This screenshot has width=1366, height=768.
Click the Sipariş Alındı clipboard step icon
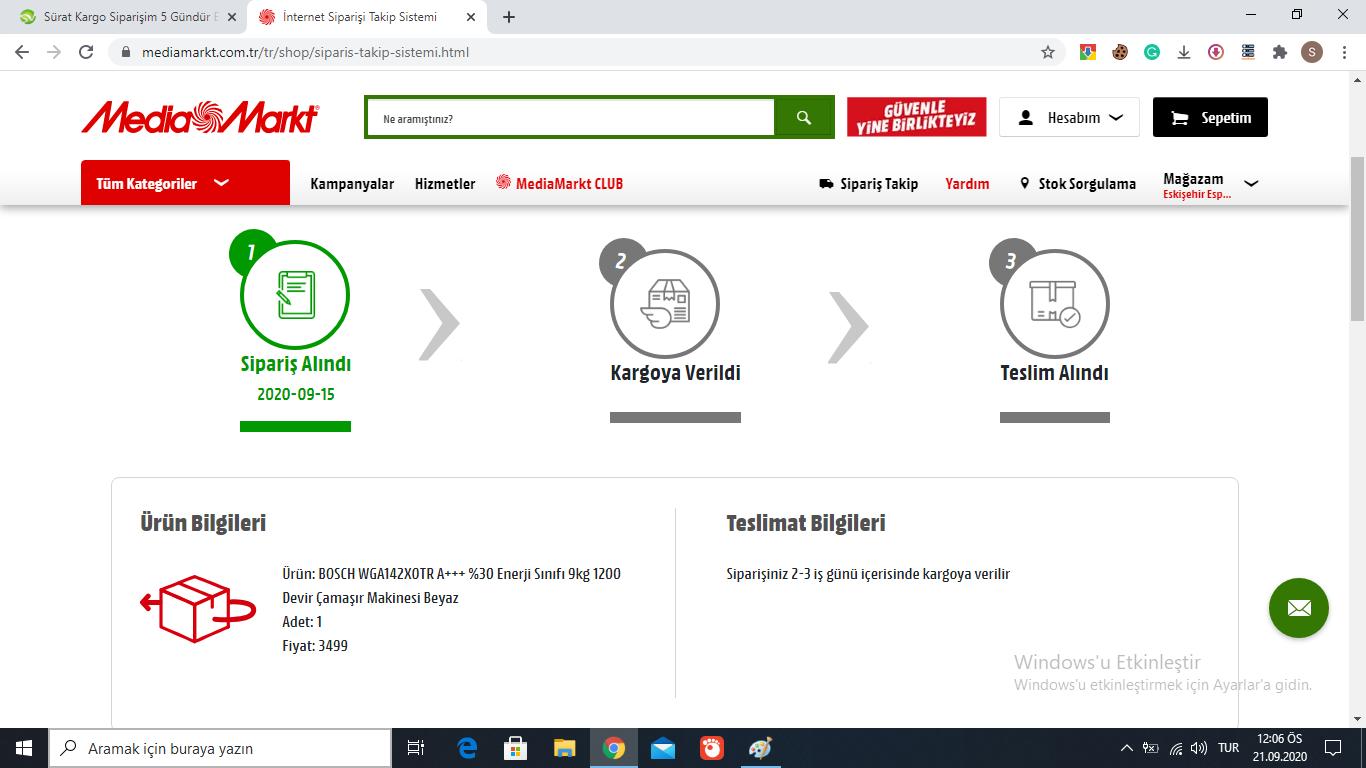[295, 296]
